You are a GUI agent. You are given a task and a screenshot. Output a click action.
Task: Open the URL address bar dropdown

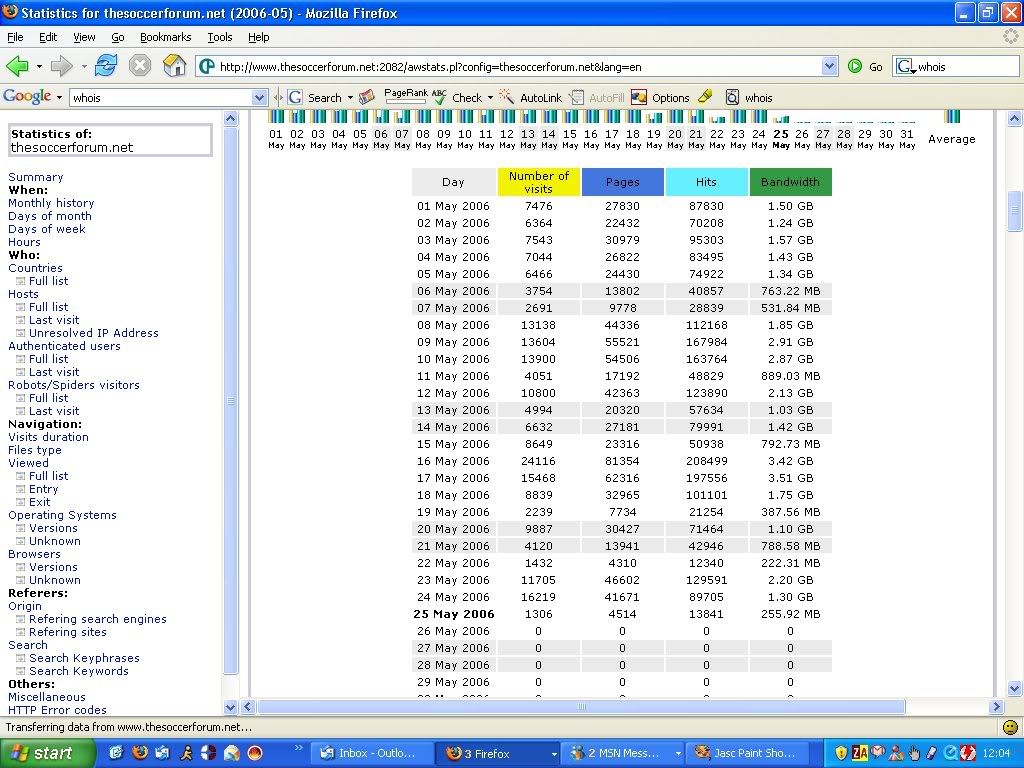[829, 67]
